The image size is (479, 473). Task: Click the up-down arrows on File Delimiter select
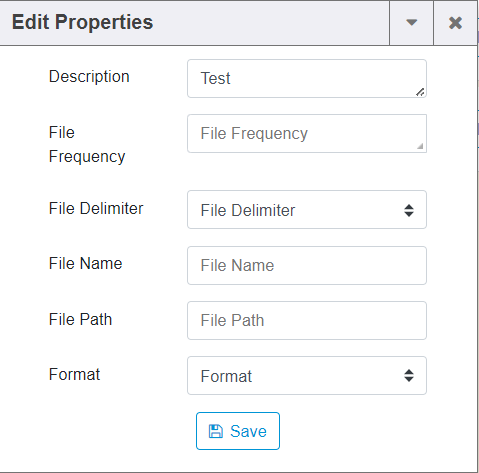pyautogui.click(x=409, y=210)
